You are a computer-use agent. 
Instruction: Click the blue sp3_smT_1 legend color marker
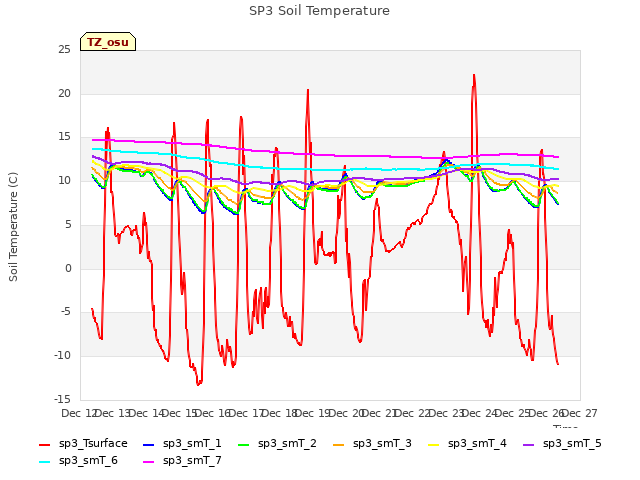(x=149, y=444)
